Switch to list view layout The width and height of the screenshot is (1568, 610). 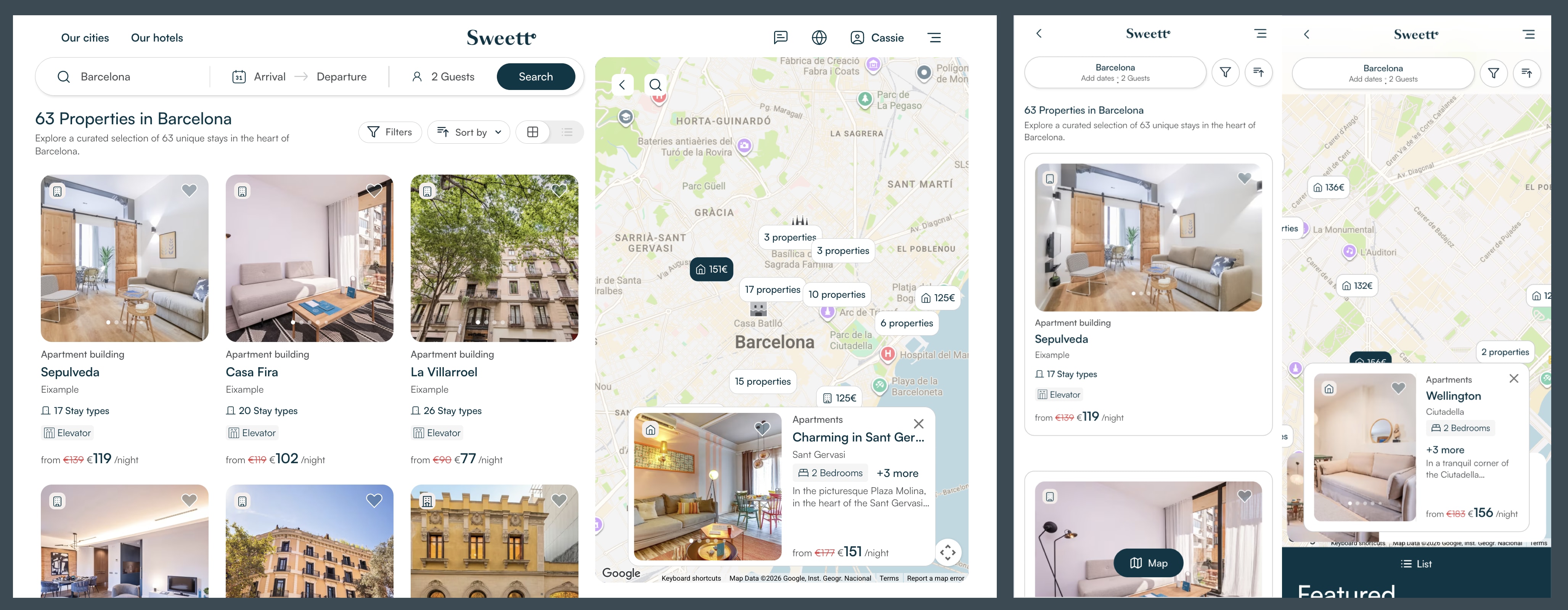[x=567, y=132]
